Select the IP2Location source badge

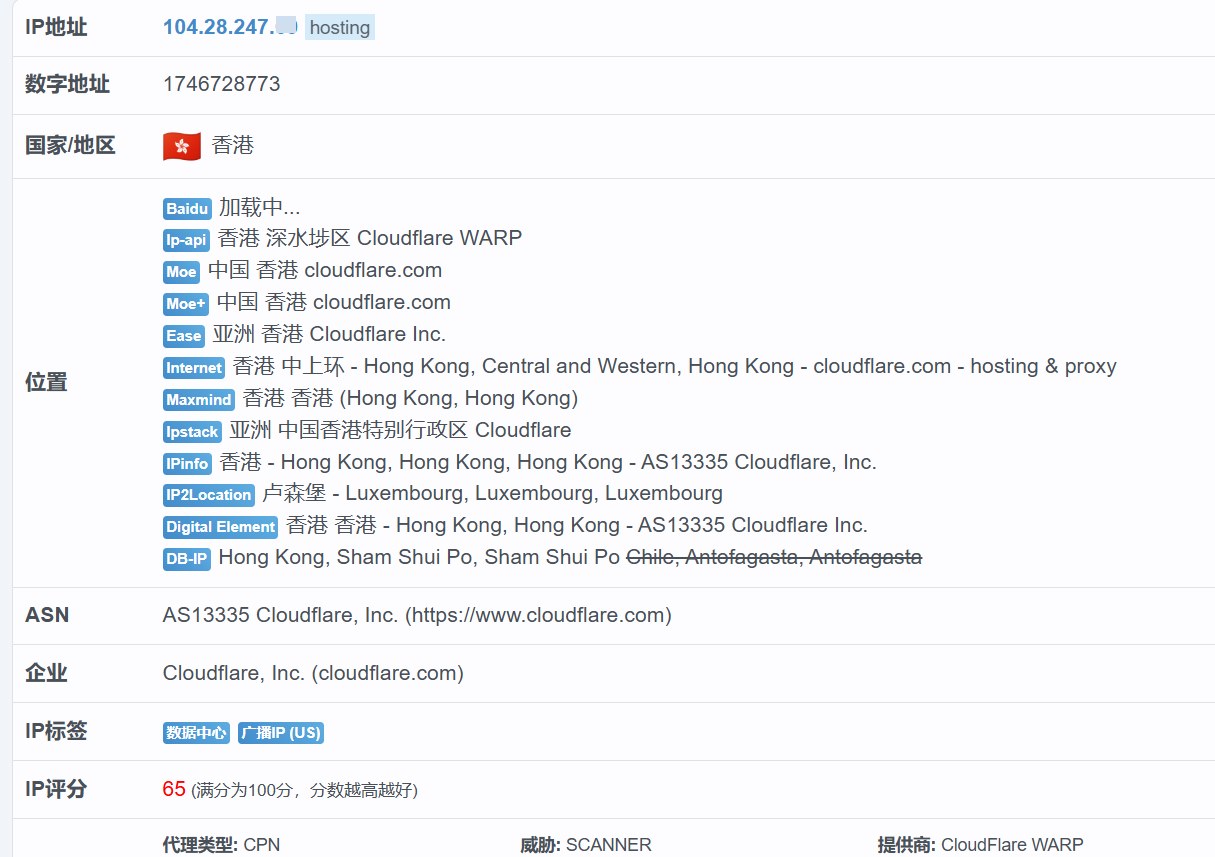209,495
